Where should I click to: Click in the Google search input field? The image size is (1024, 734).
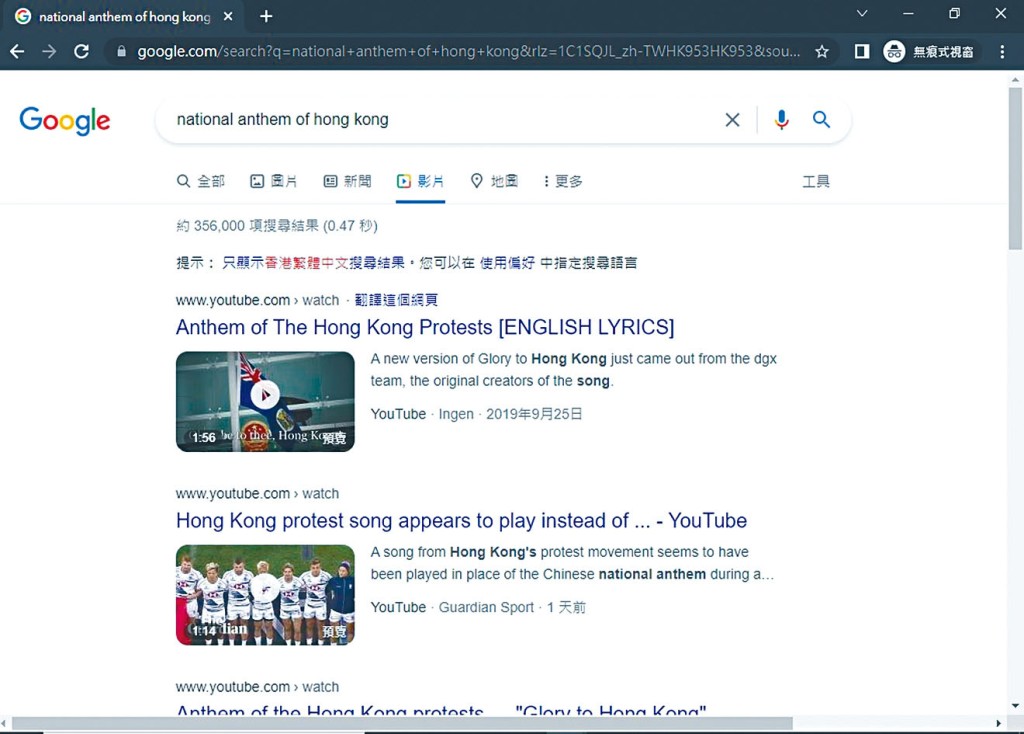pos(440,120)
